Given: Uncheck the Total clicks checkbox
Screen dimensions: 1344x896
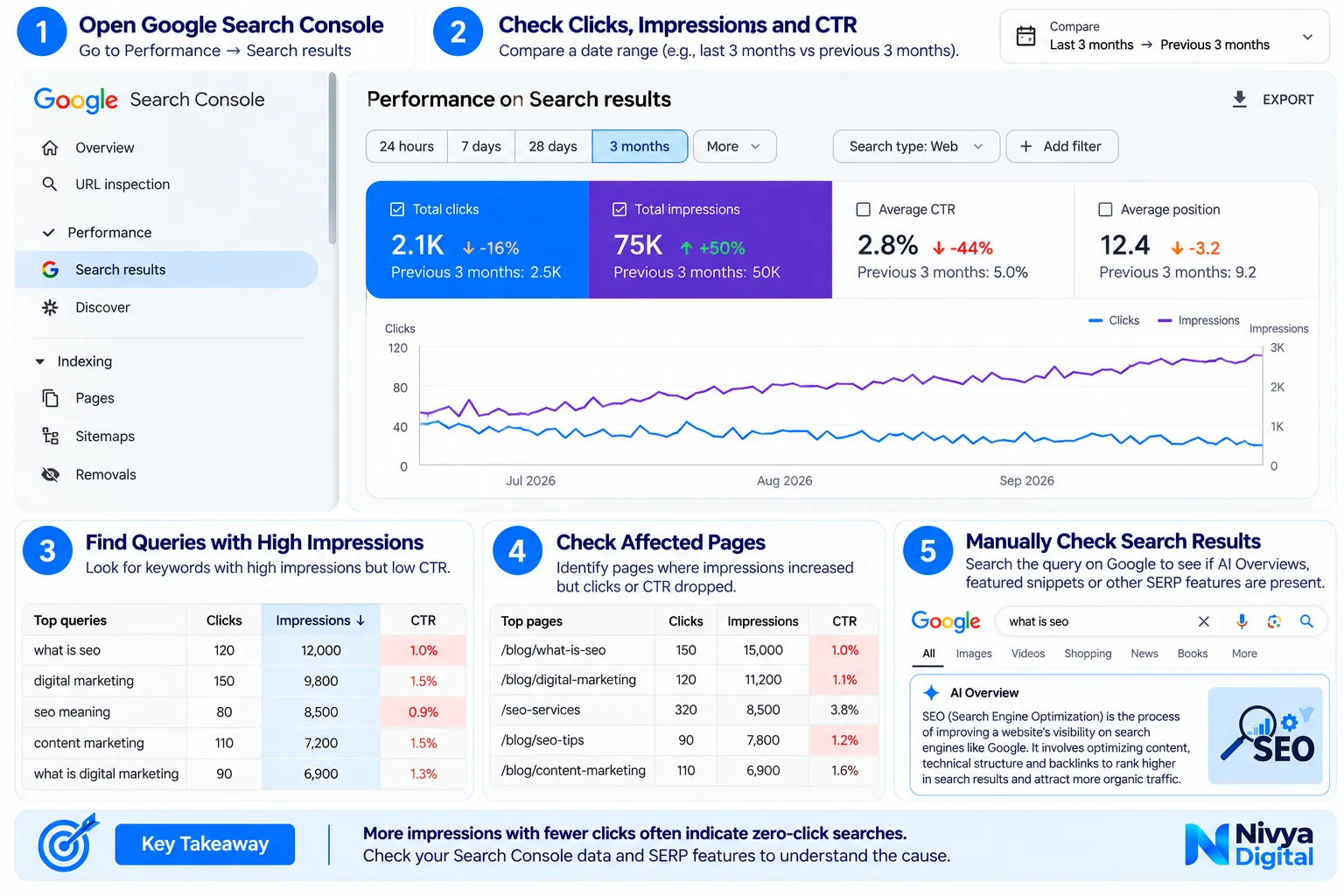Looking at the screenshot, I should click(397, 209).
